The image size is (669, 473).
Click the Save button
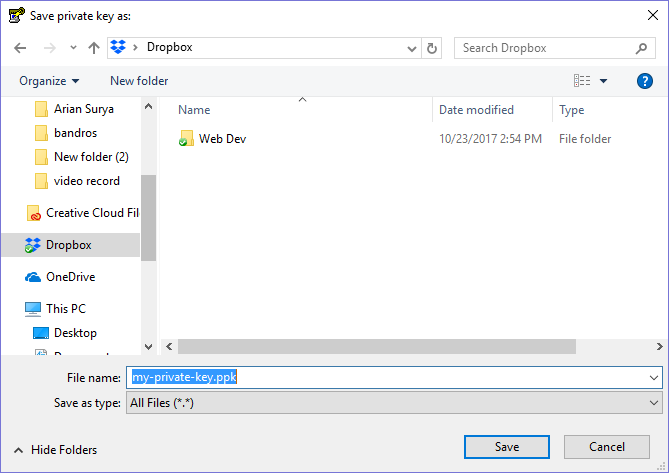point(507,447)
